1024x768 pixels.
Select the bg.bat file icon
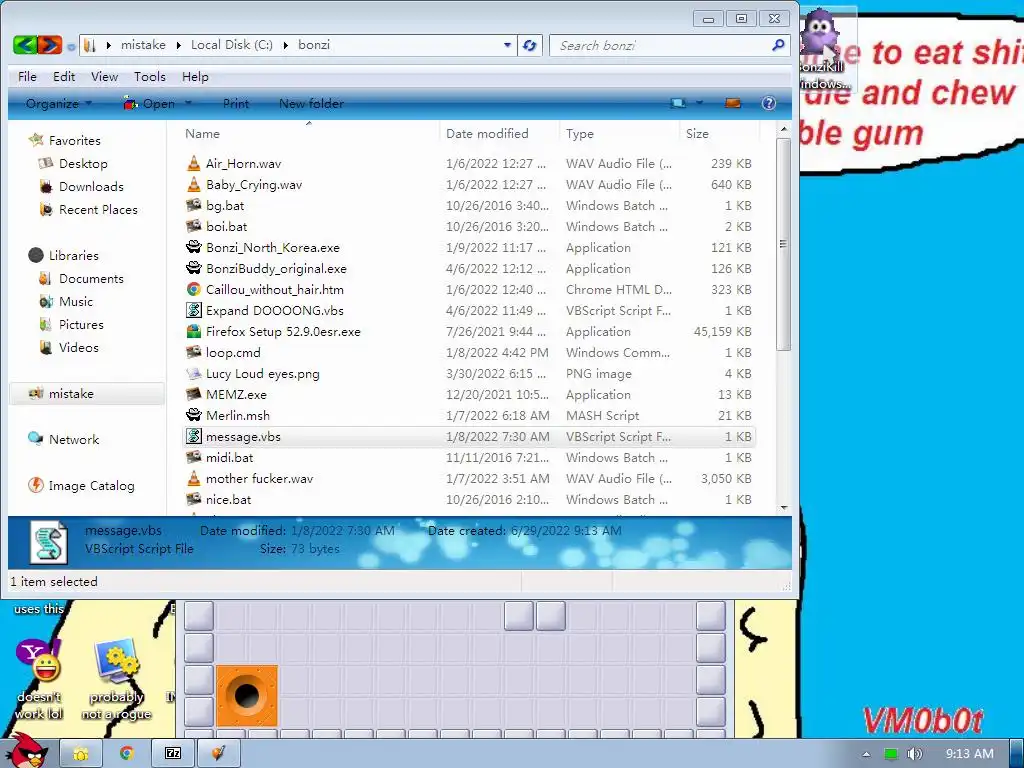[193, 205]
